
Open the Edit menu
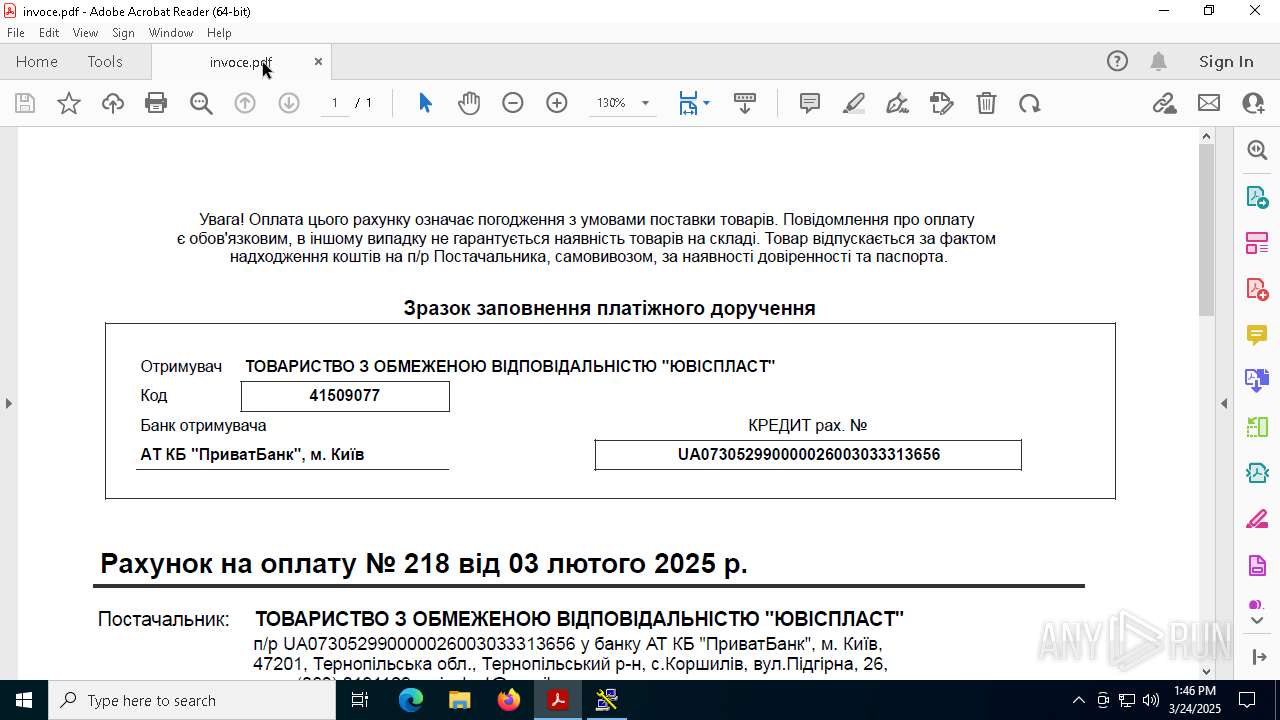(49, 33)
